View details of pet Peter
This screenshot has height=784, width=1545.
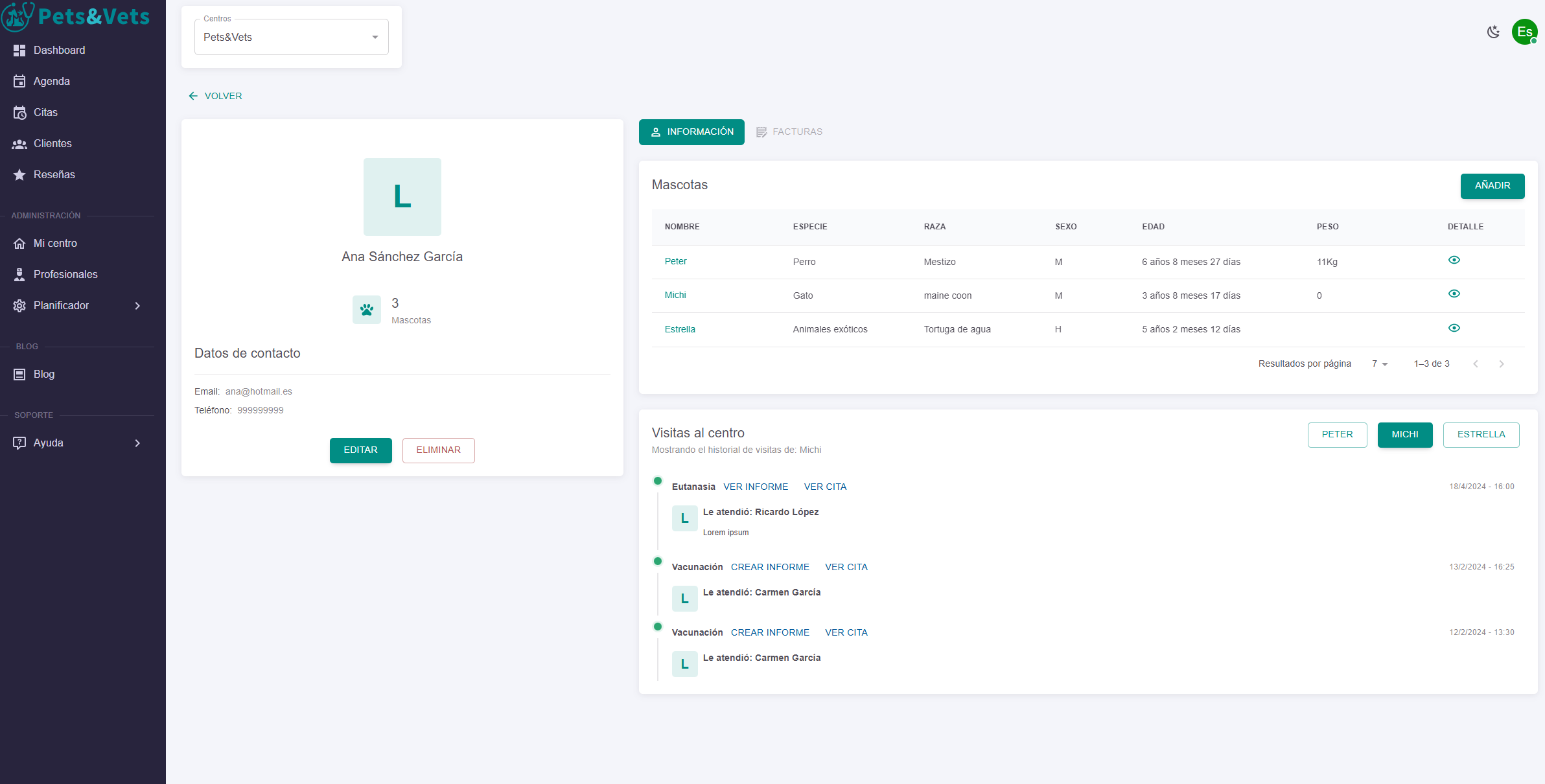[x=1454, y=260]
